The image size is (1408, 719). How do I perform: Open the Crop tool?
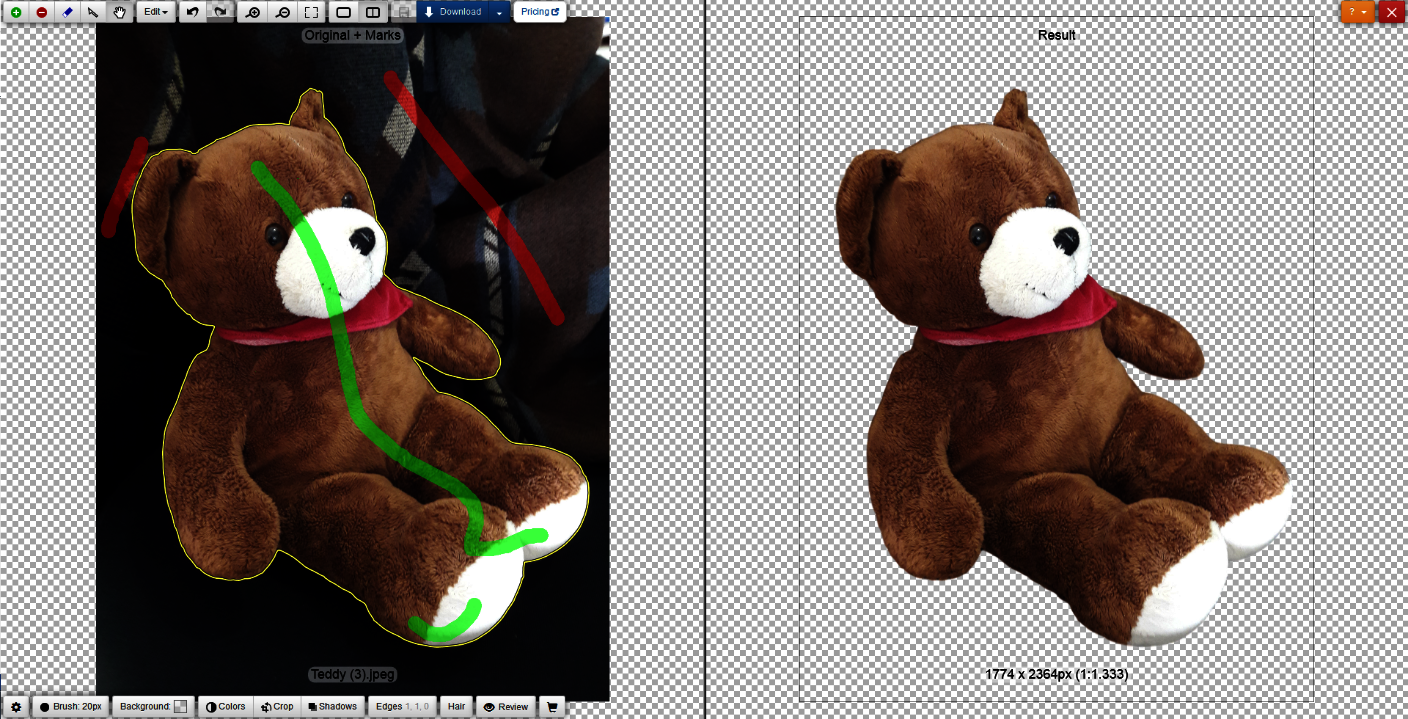[277, 706]
